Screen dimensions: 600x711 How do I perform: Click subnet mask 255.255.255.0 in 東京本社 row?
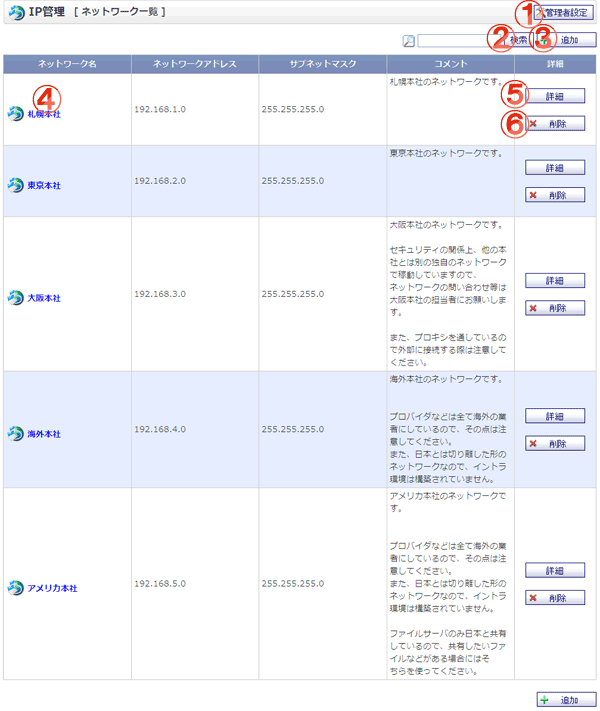tap(293, 181)
